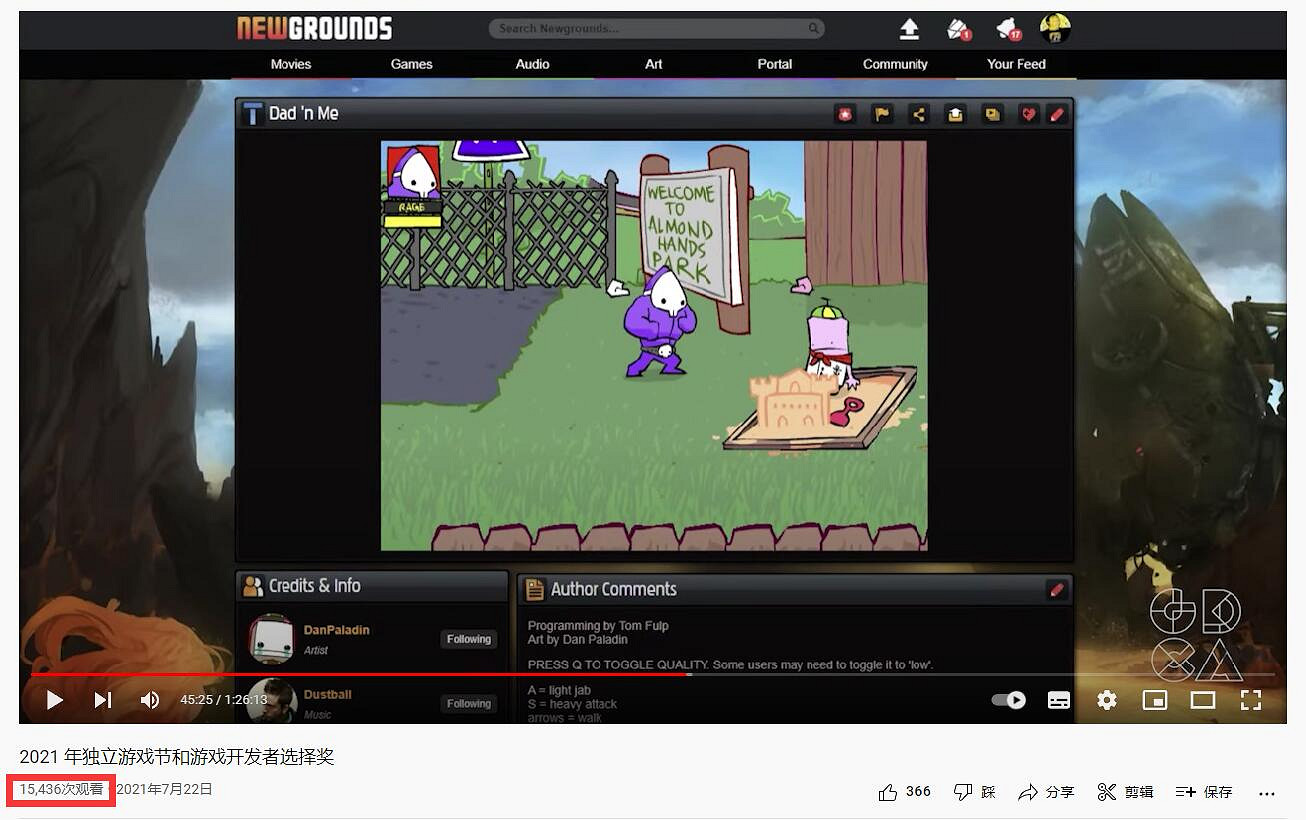Click the pencil edit icon on the game toolbar

tap(1057, 114)
